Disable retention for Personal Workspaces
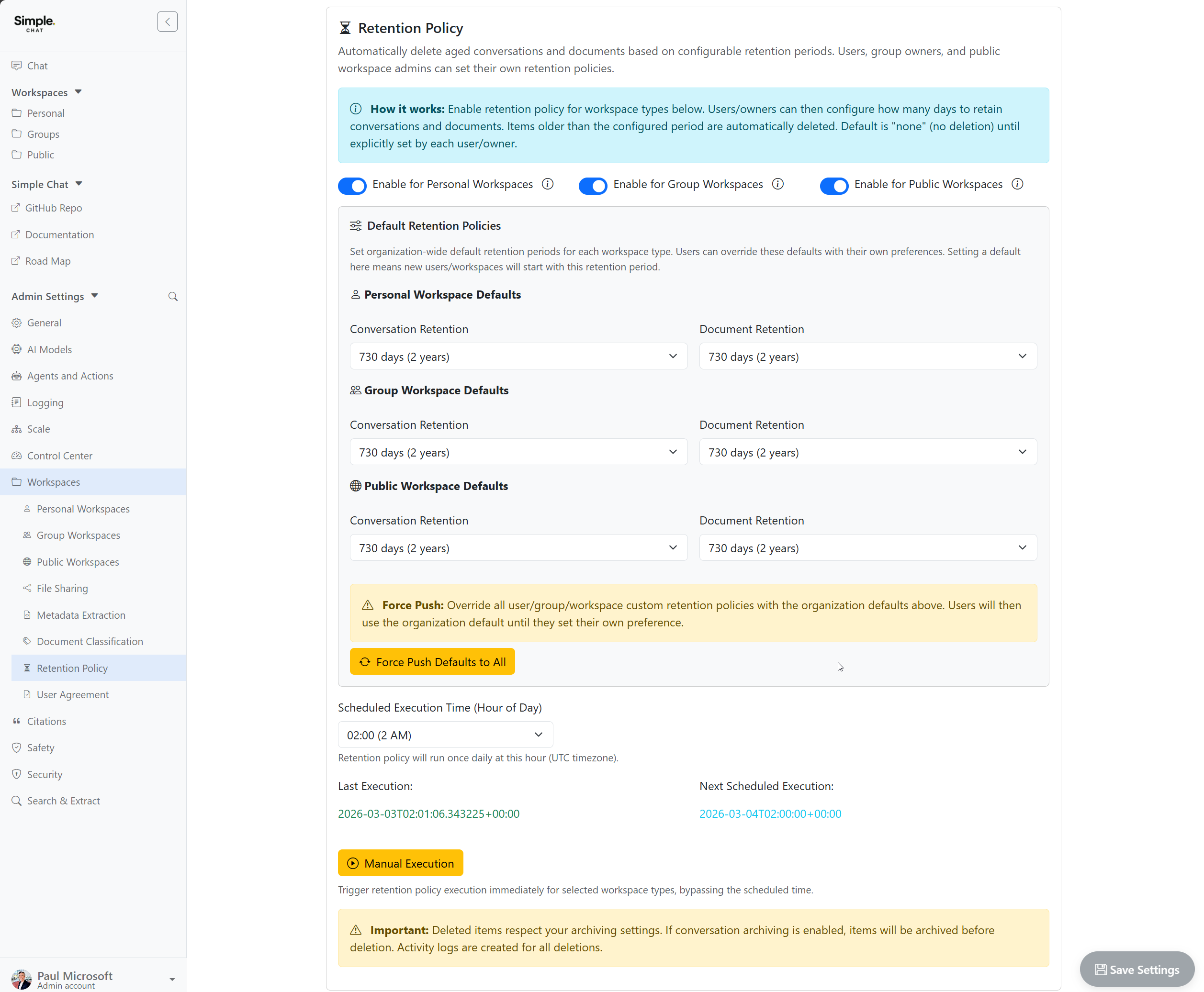The height and width of the screenshot is (992, 1204). (351, 186)
